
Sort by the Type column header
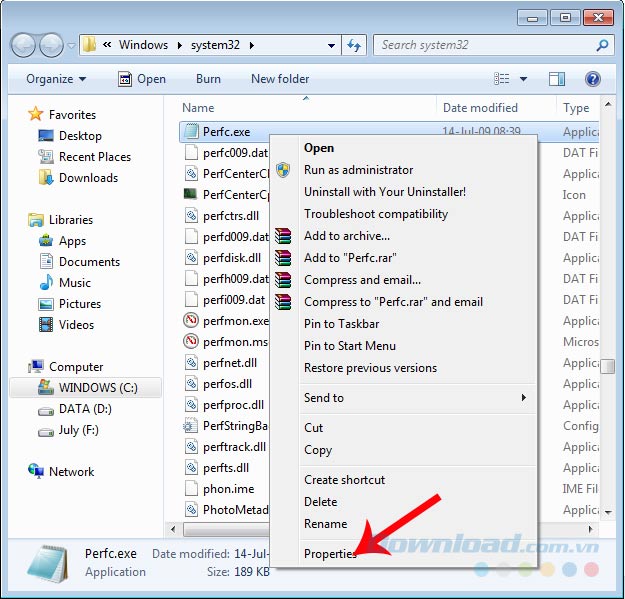click(x=576, y=108)
